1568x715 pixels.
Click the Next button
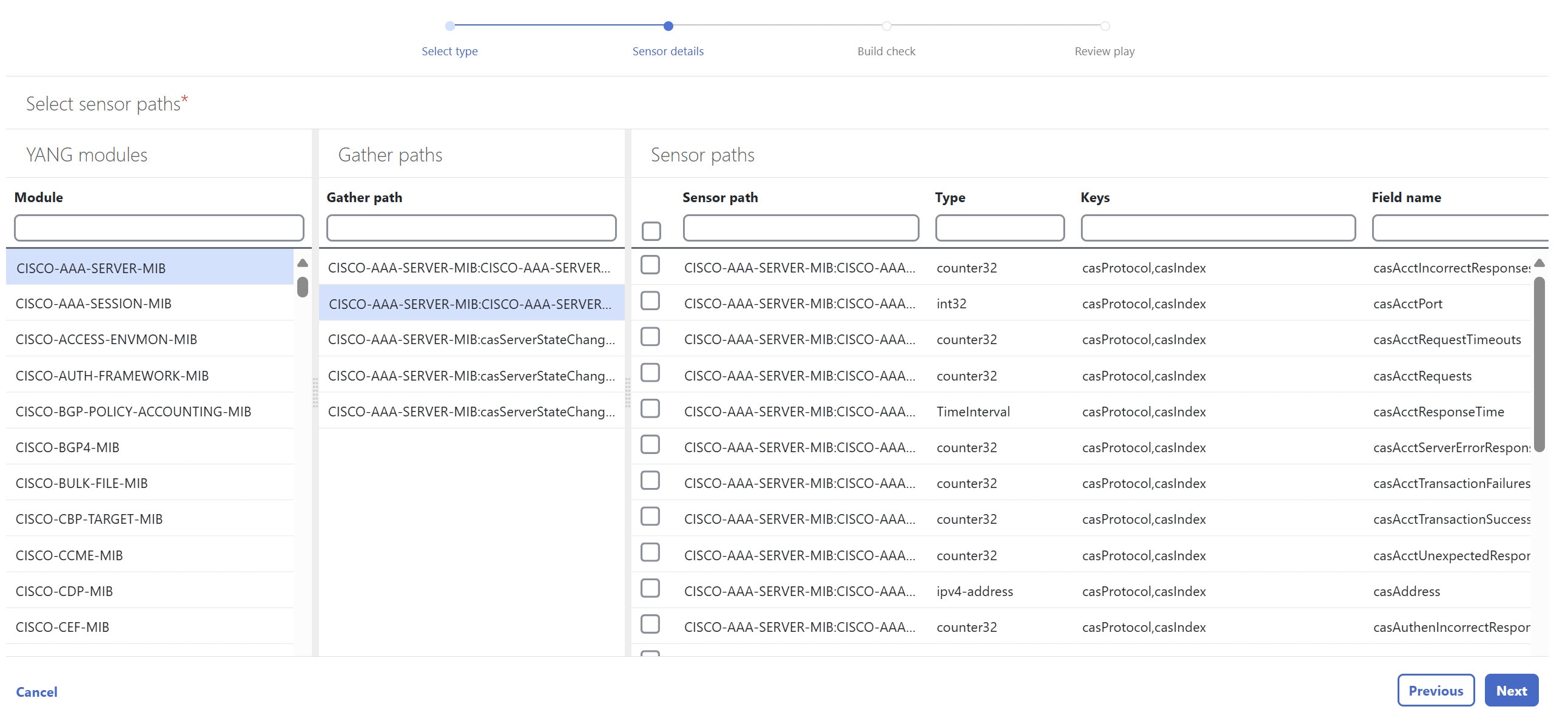[1512, 691]
